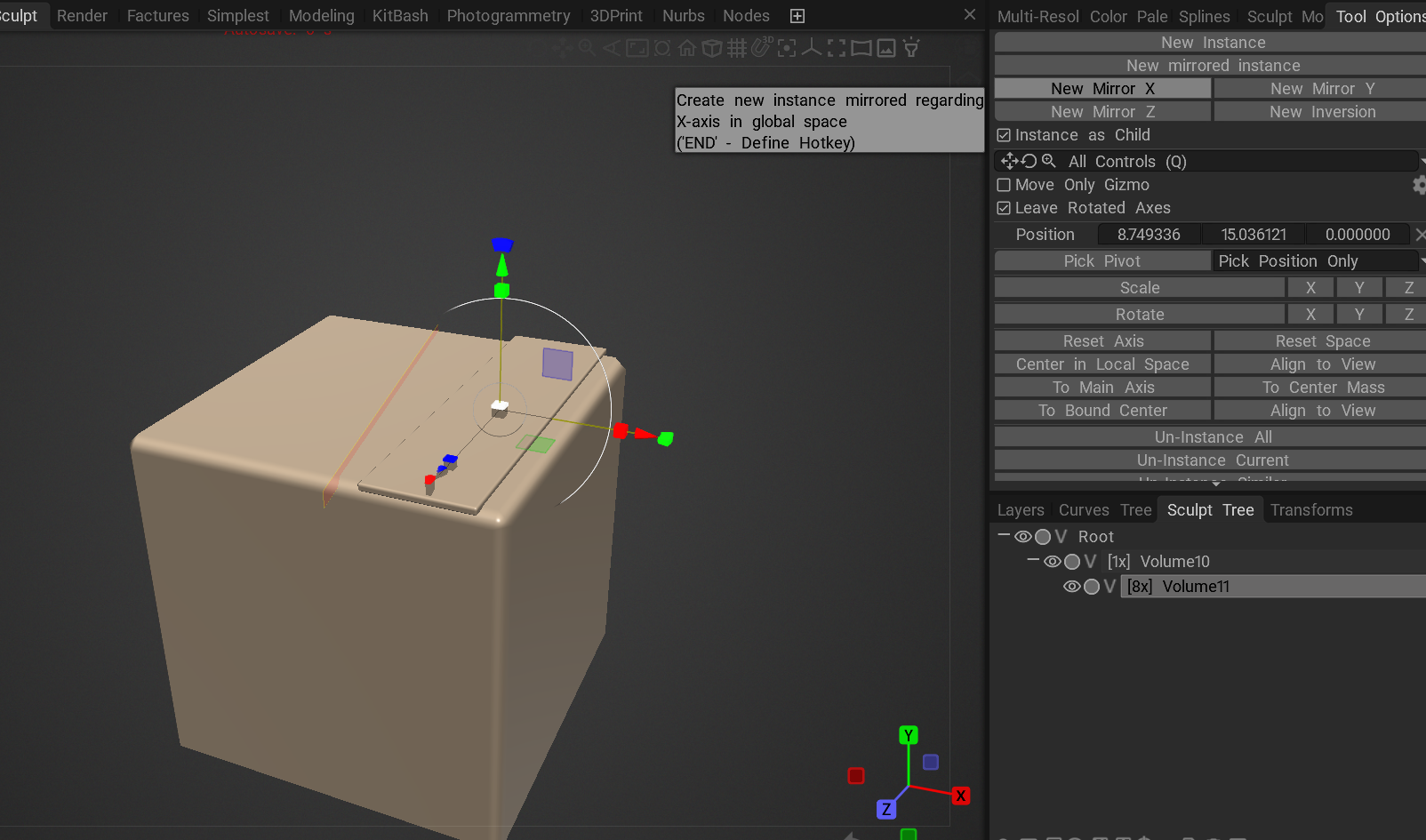Click the purple plane handle on the gizmo
The image size is (1426, 840).
click(x=557, y=364)
